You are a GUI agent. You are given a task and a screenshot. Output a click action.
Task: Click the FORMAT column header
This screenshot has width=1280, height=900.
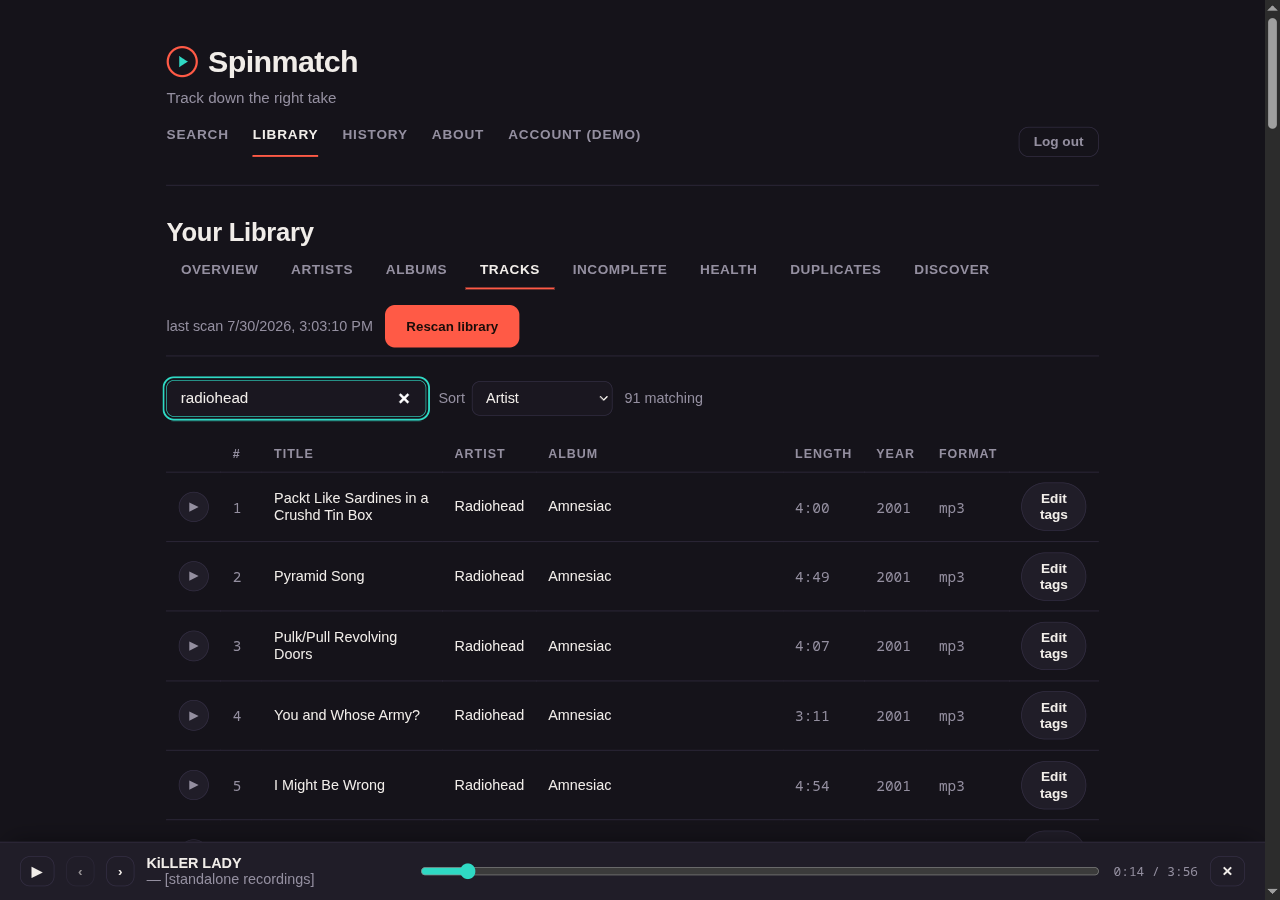[x=968, y=454]
